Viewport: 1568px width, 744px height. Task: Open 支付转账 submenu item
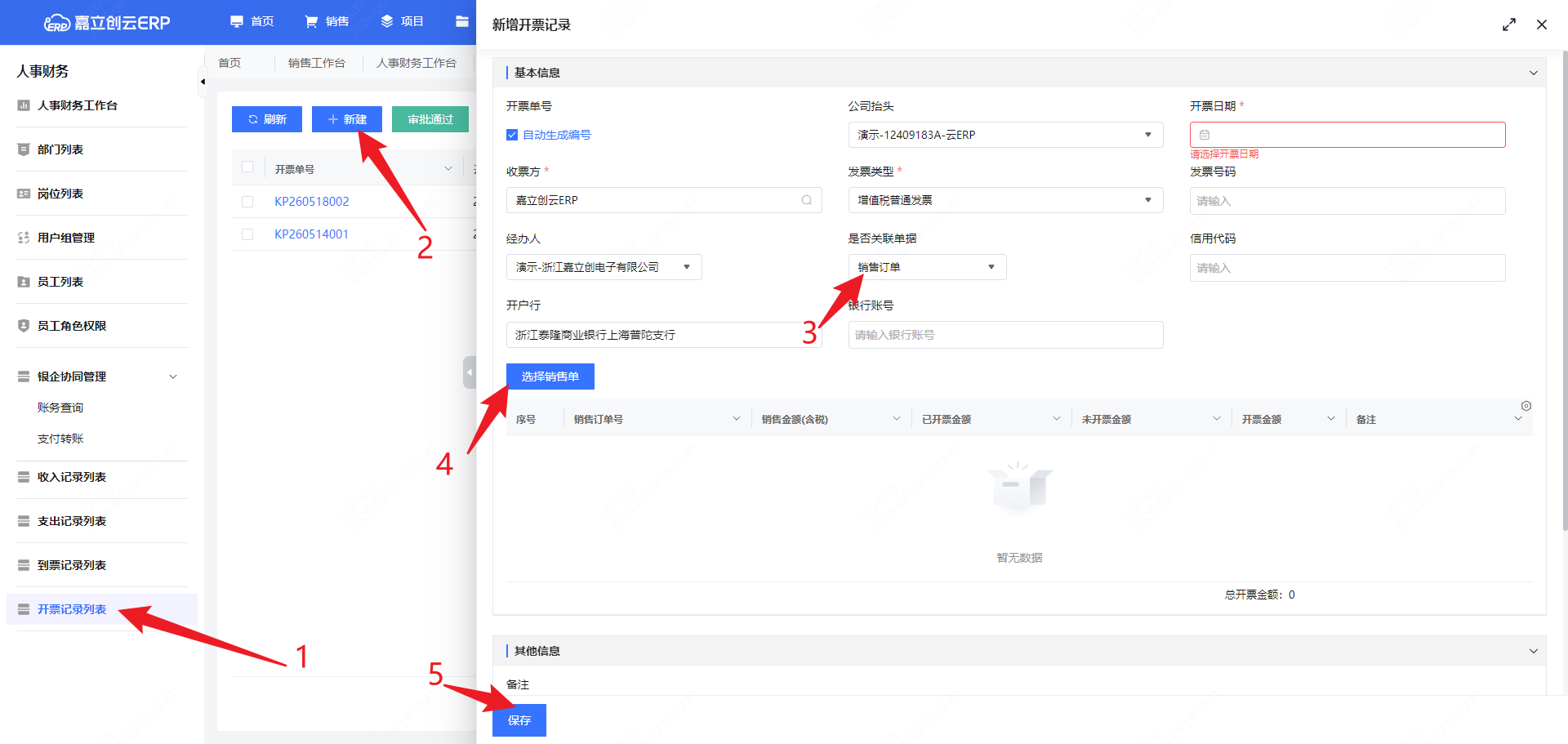(x=60, y=439)
